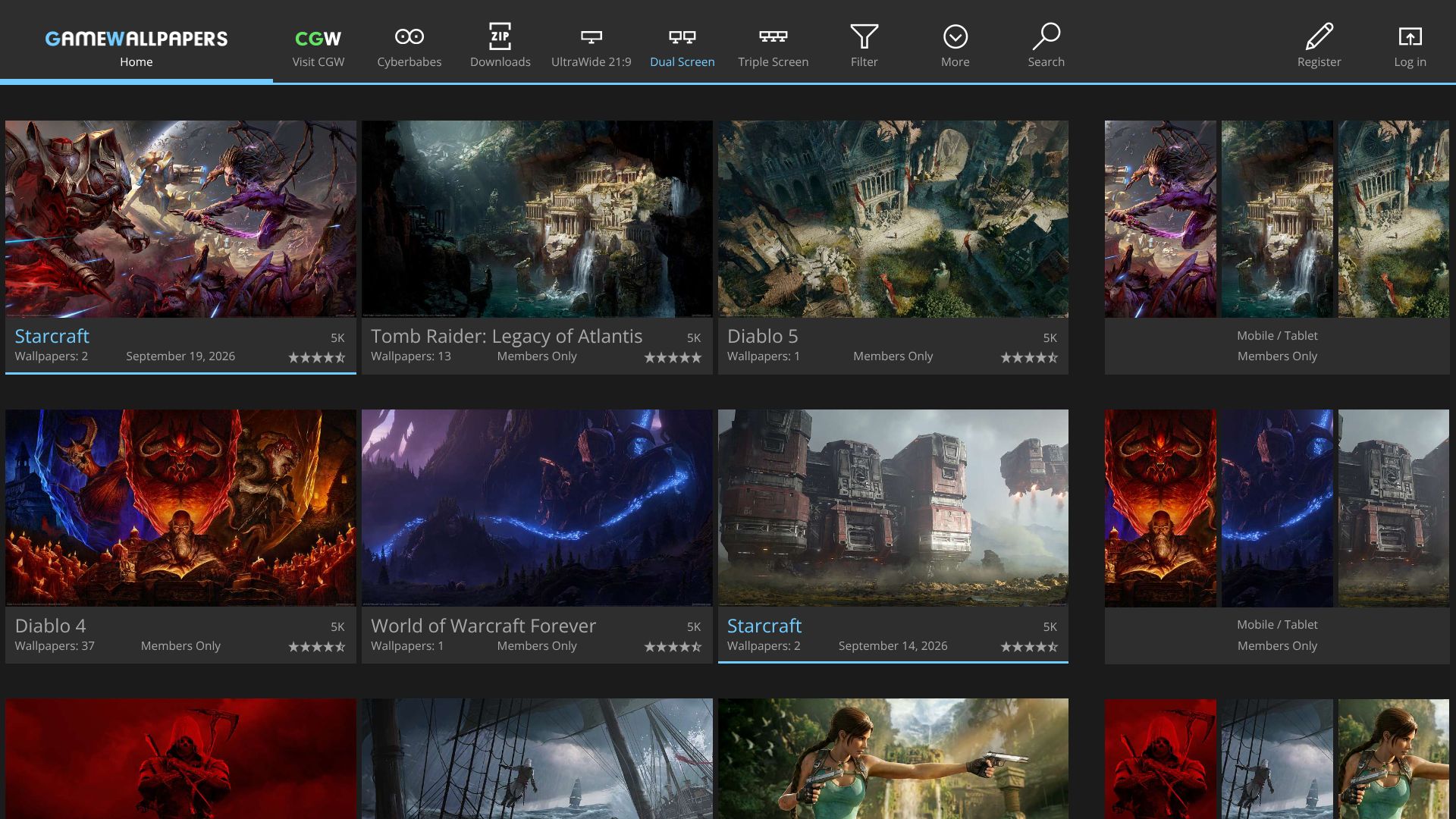
Task: Expand the More menu
Action: (x=955, y=36)
